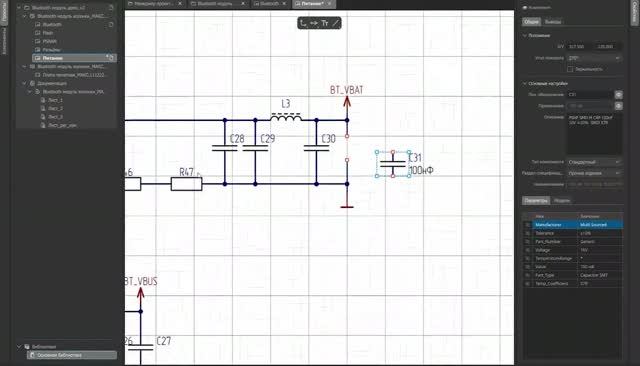
Task: Open the Проекты vertical side tab
Action: [4, 13]
